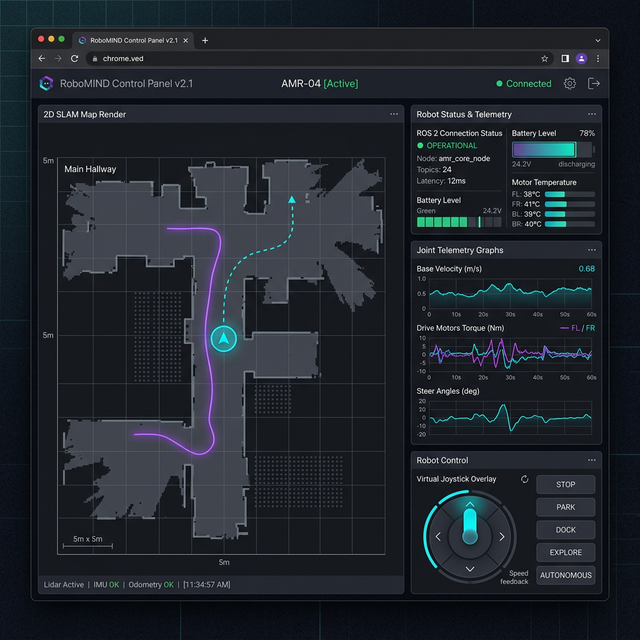Open the settings gear in the header

coord(570,84)
